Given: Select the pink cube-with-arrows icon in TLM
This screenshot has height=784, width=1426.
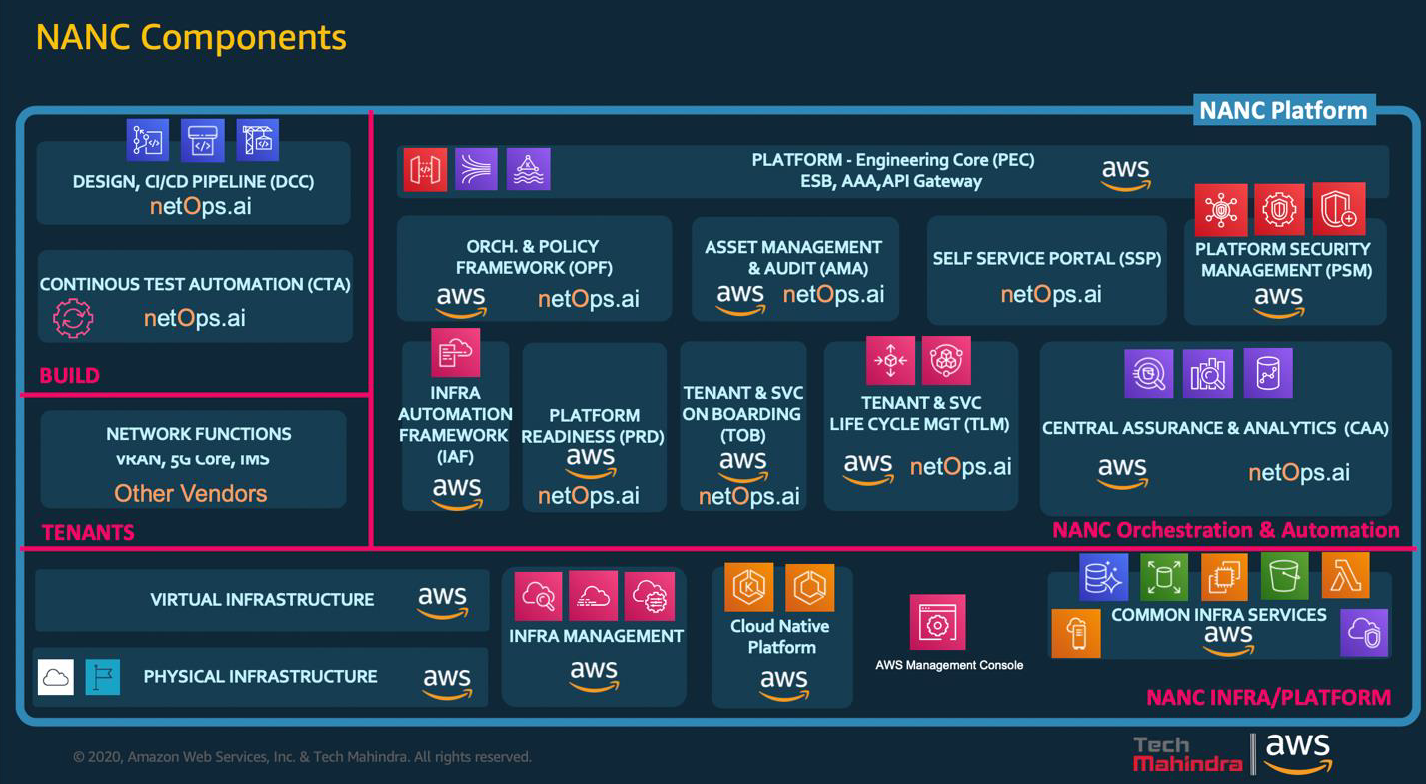Looking at the screenshot, I should [890, 360].
